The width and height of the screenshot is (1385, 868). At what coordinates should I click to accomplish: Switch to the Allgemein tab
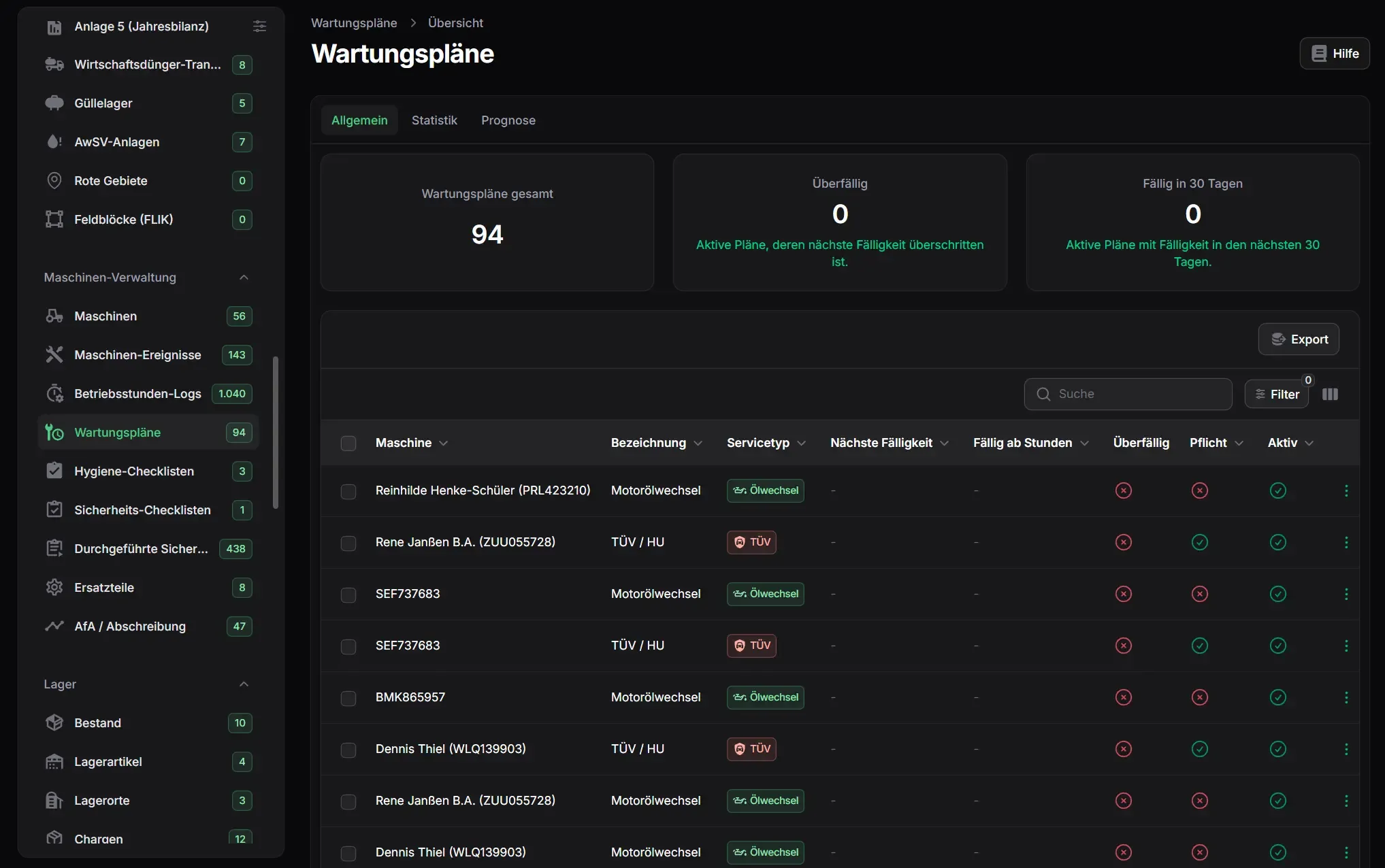pyautogui.click(x=359, y=120)
